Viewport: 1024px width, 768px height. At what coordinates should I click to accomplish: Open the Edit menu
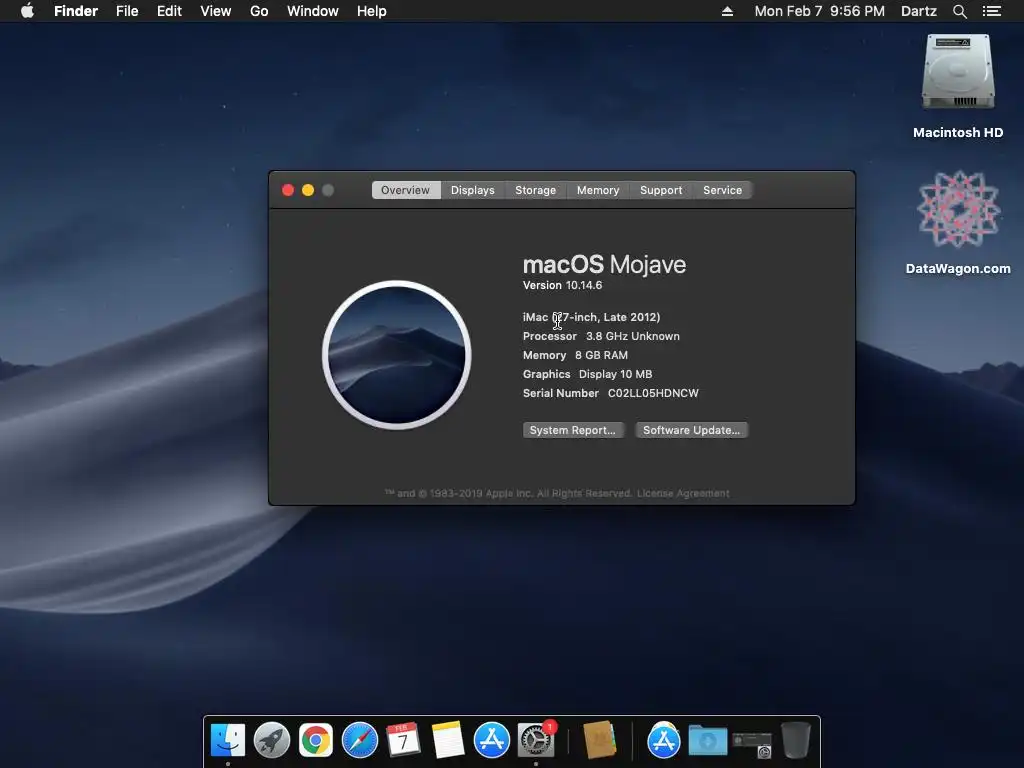point(169,11)
